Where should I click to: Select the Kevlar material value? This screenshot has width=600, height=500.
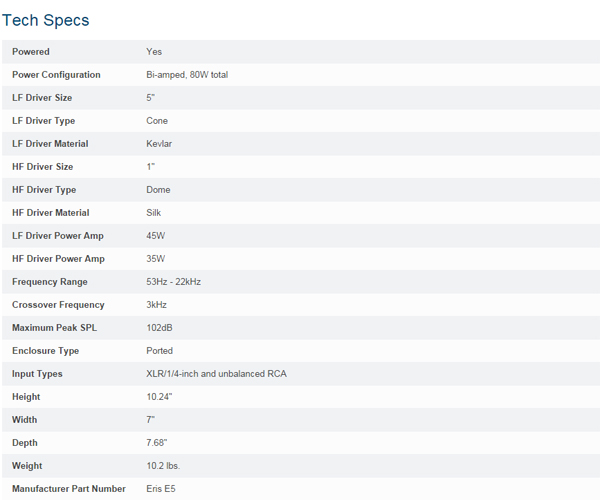click(159, 144)
